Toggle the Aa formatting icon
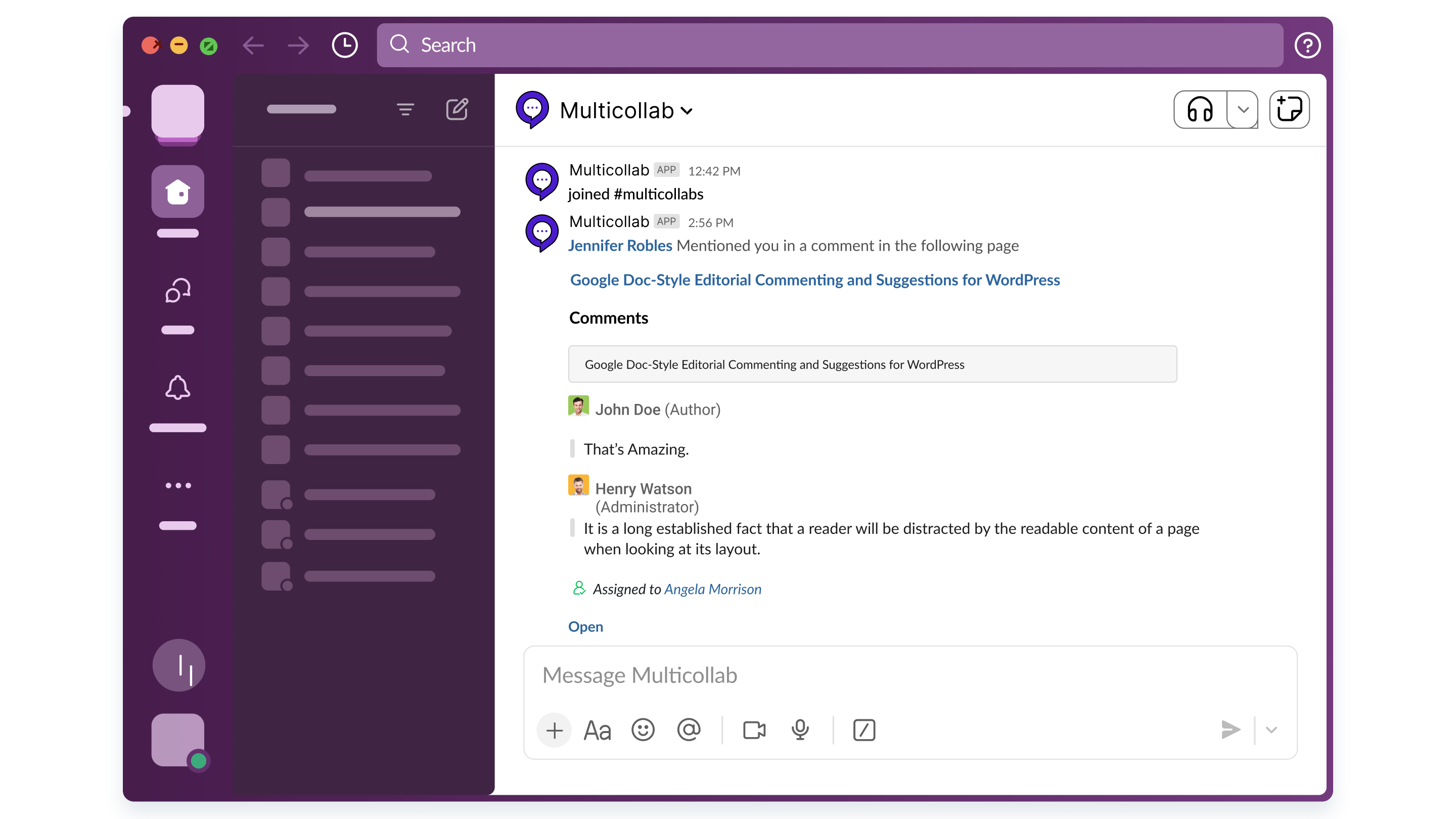1456x819 pixels. pos(597,730)
